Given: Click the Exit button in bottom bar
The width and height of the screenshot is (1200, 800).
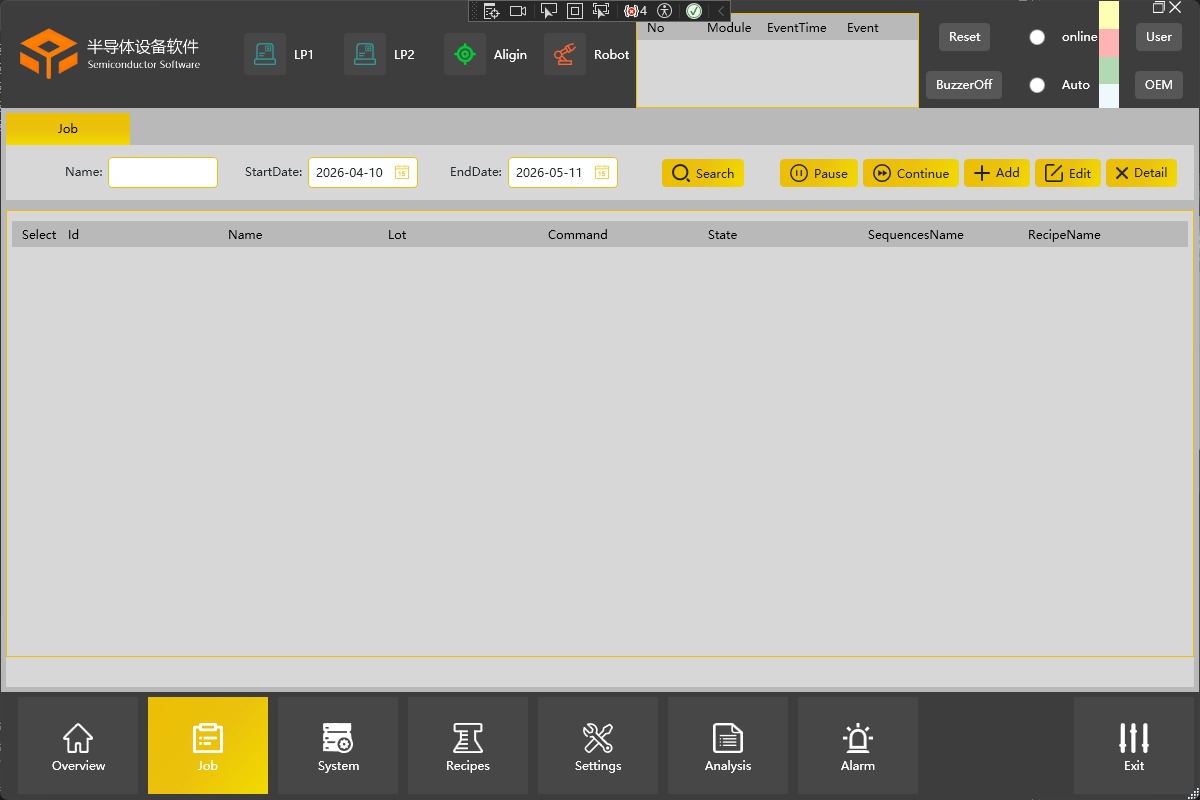Looking at the screenshot, I should tap(1134, 746).
